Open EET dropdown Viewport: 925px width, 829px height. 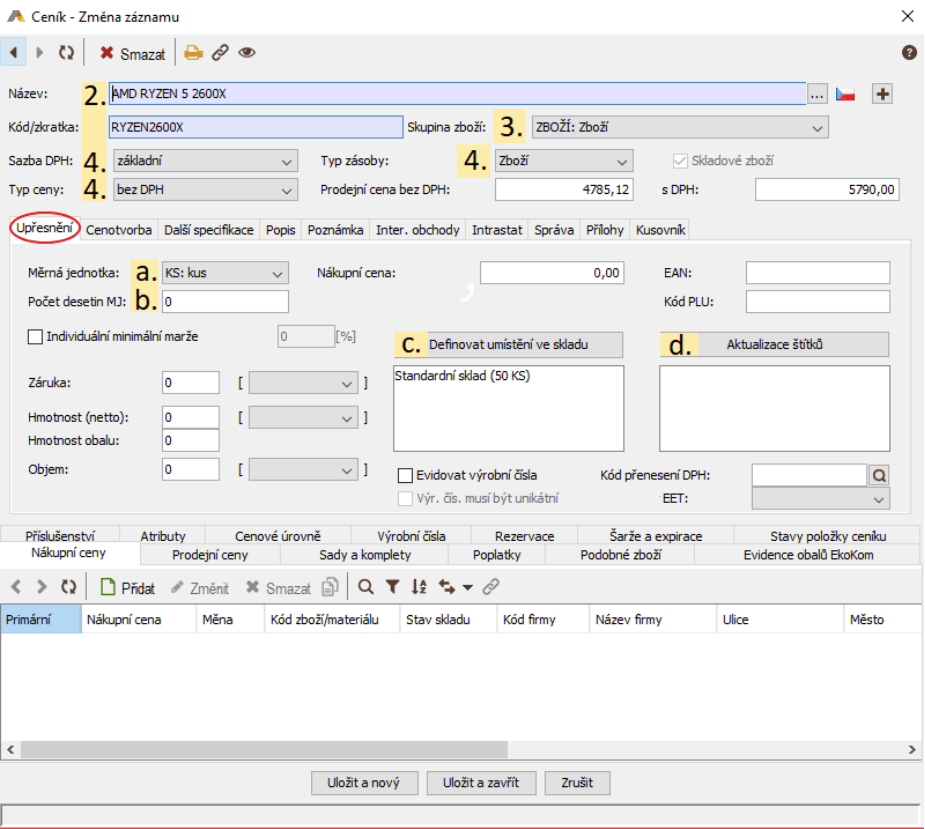click(821, 499)
